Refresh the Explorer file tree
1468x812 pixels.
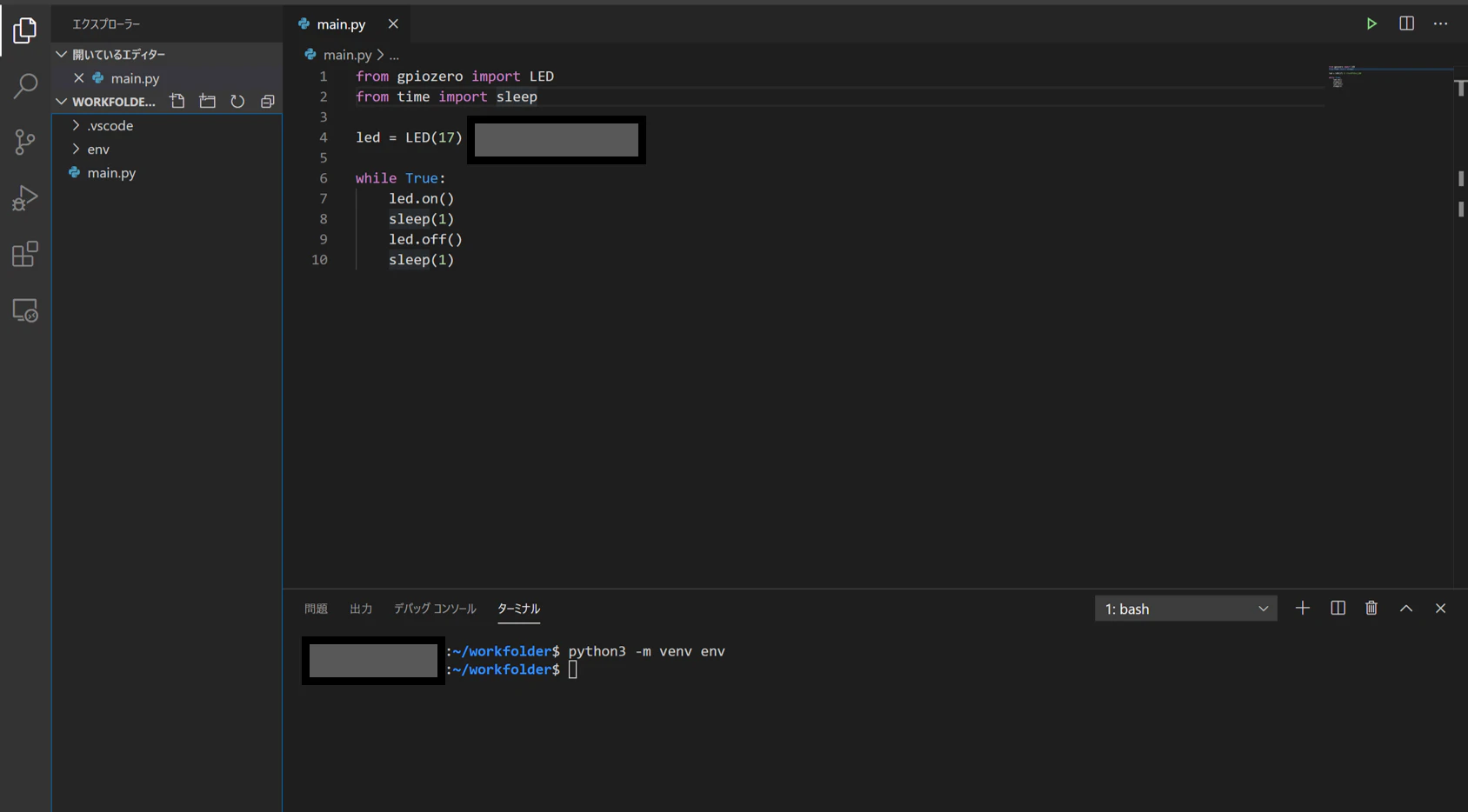pyautogui.click(x=237, y=102)
